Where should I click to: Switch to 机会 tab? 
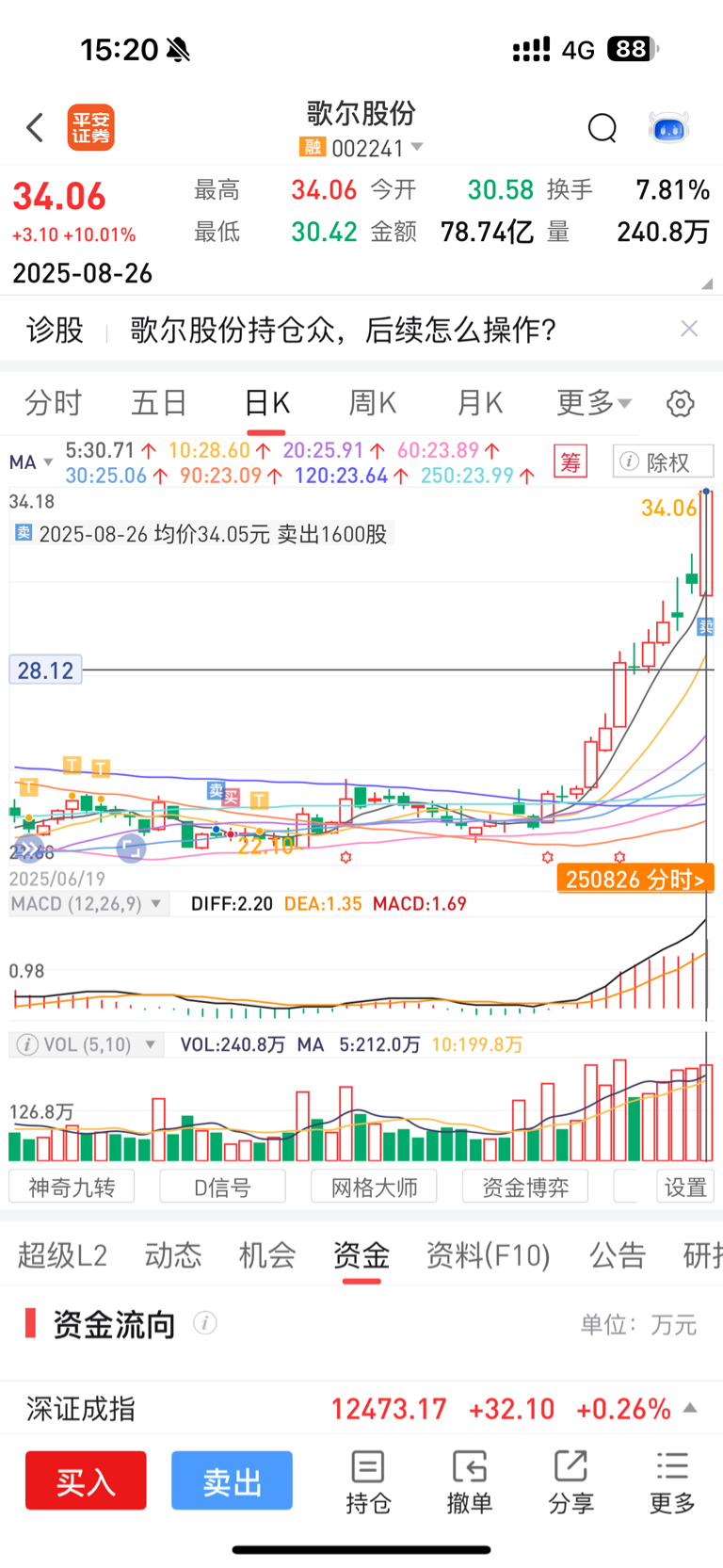267,1255
